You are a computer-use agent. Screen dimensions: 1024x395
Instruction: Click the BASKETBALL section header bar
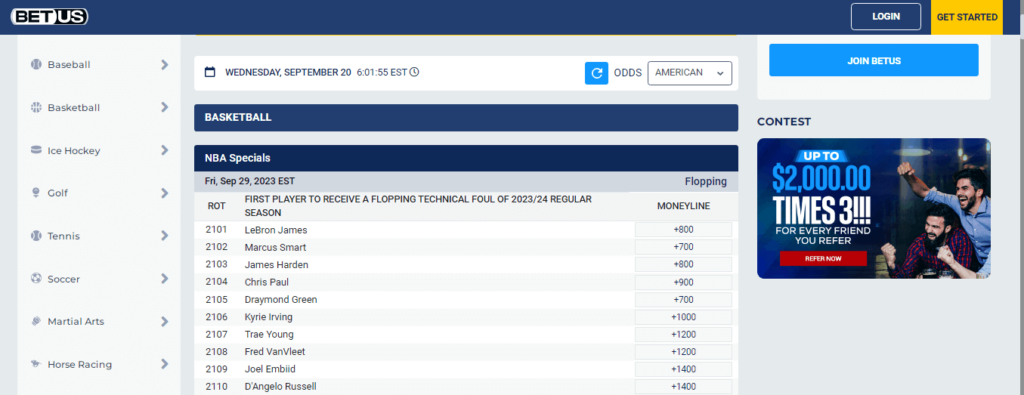466,118
